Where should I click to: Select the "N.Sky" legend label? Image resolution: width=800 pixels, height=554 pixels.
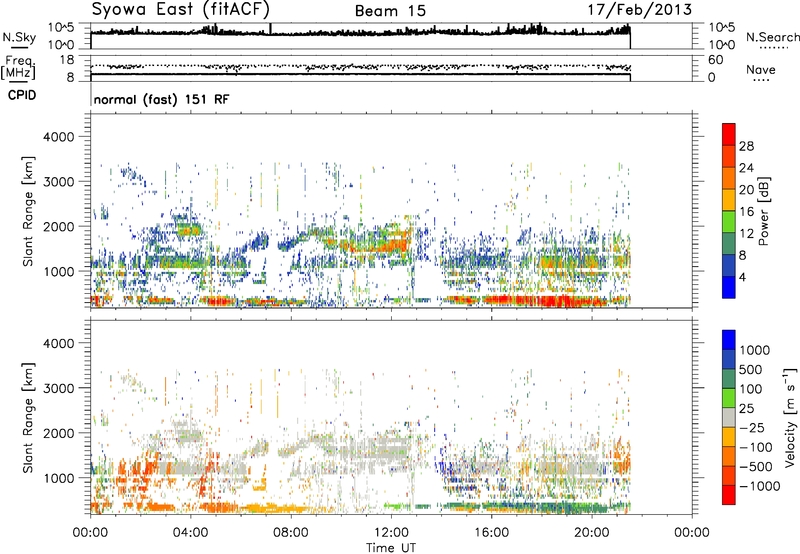[19, 37]
